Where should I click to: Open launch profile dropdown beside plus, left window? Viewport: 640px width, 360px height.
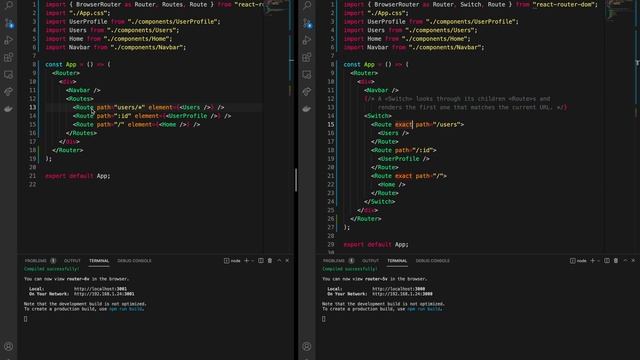point(253,261)
